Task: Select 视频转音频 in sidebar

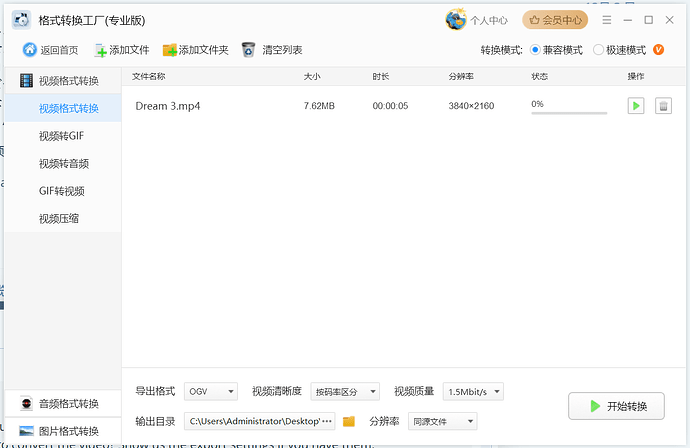Action: (63, 164)
